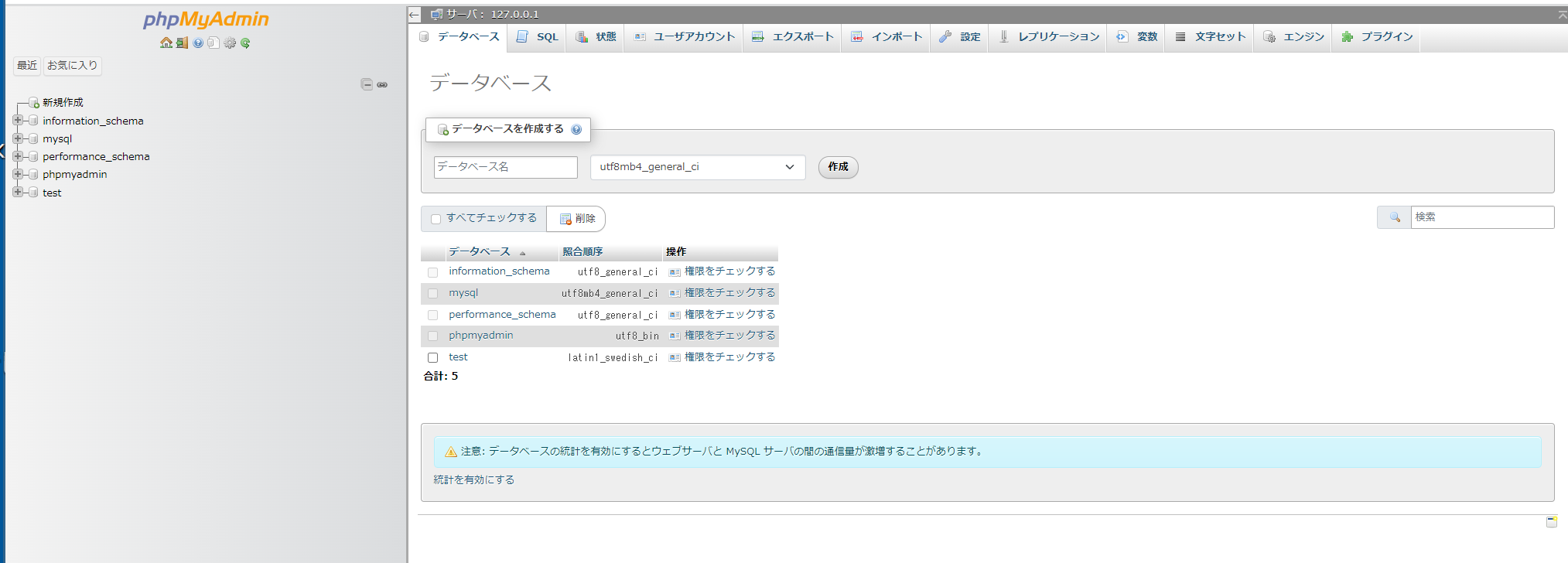Screen dimensions: 1568x563
Task: Click privileges icon in performance_schema row
Action: (675, 315)
